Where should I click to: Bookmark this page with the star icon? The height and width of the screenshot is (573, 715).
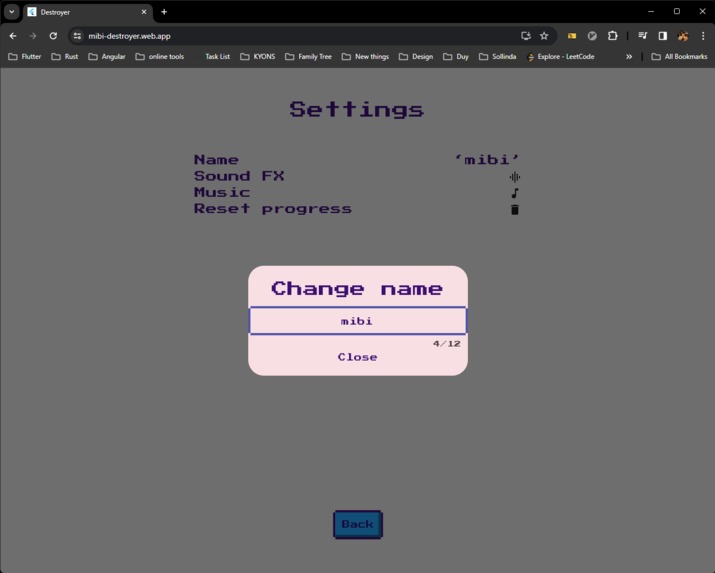click(544, 36)
